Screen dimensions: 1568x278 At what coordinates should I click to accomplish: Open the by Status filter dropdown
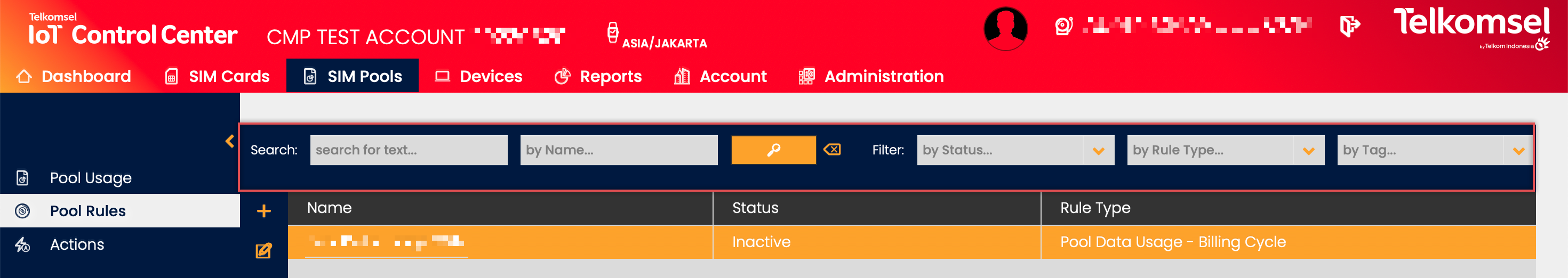click(x=1015, y=150)
